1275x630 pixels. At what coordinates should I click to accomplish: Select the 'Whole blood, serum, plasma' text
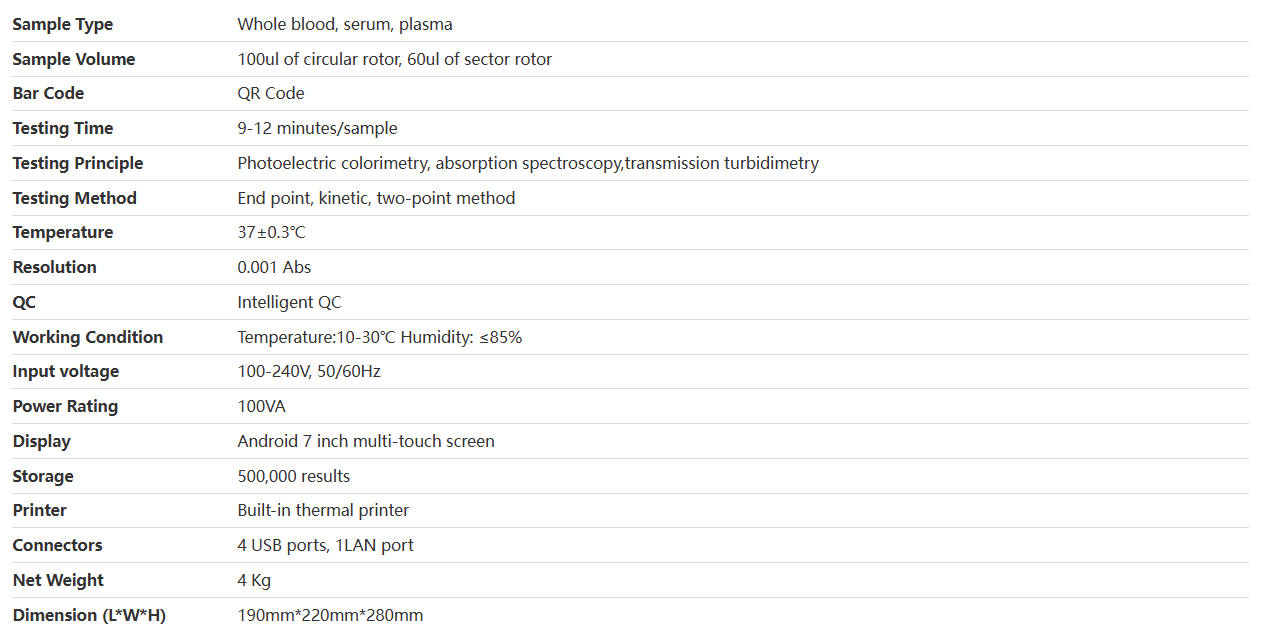click(x=345, y=24)
